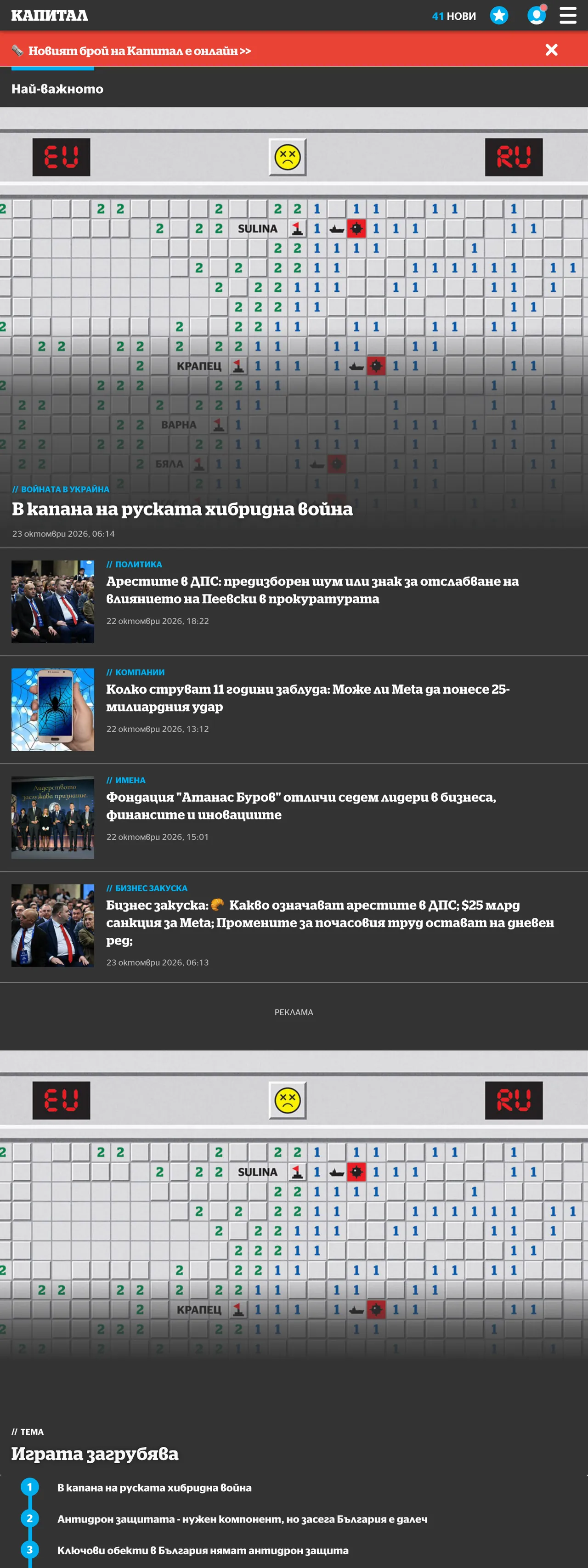Open the Играта загрубява topic heading
The width and height of the screenshot is (588, 1568).
tap(95, 1454)
